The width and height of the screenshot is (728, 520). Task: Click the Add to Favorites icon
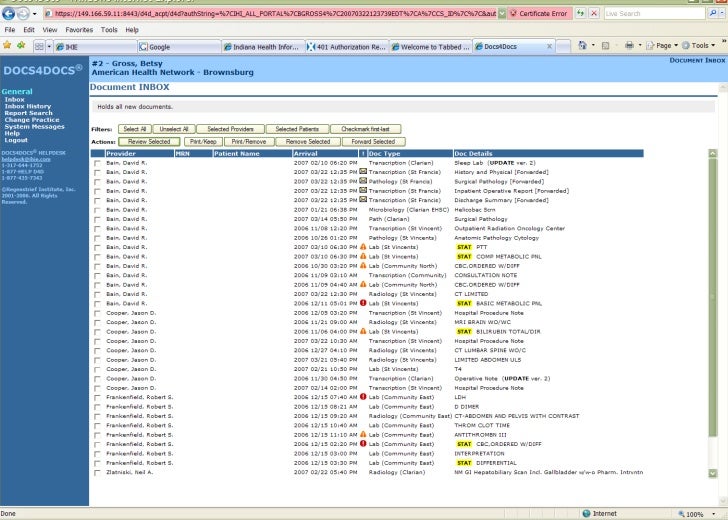point(21,46)
